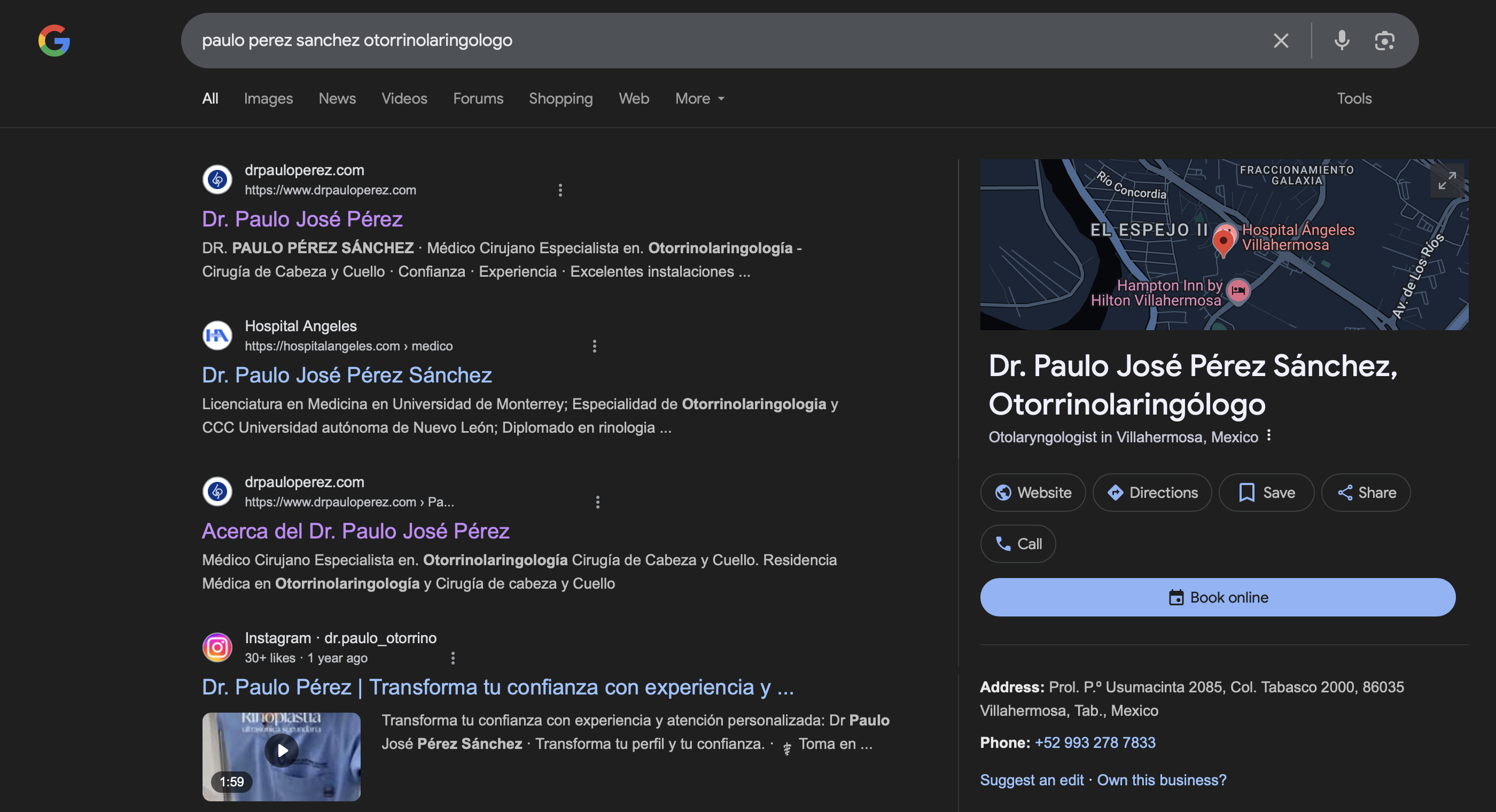Switch to the Images tab
Viewport: 1496px width, 812px height.
(268, 99)
